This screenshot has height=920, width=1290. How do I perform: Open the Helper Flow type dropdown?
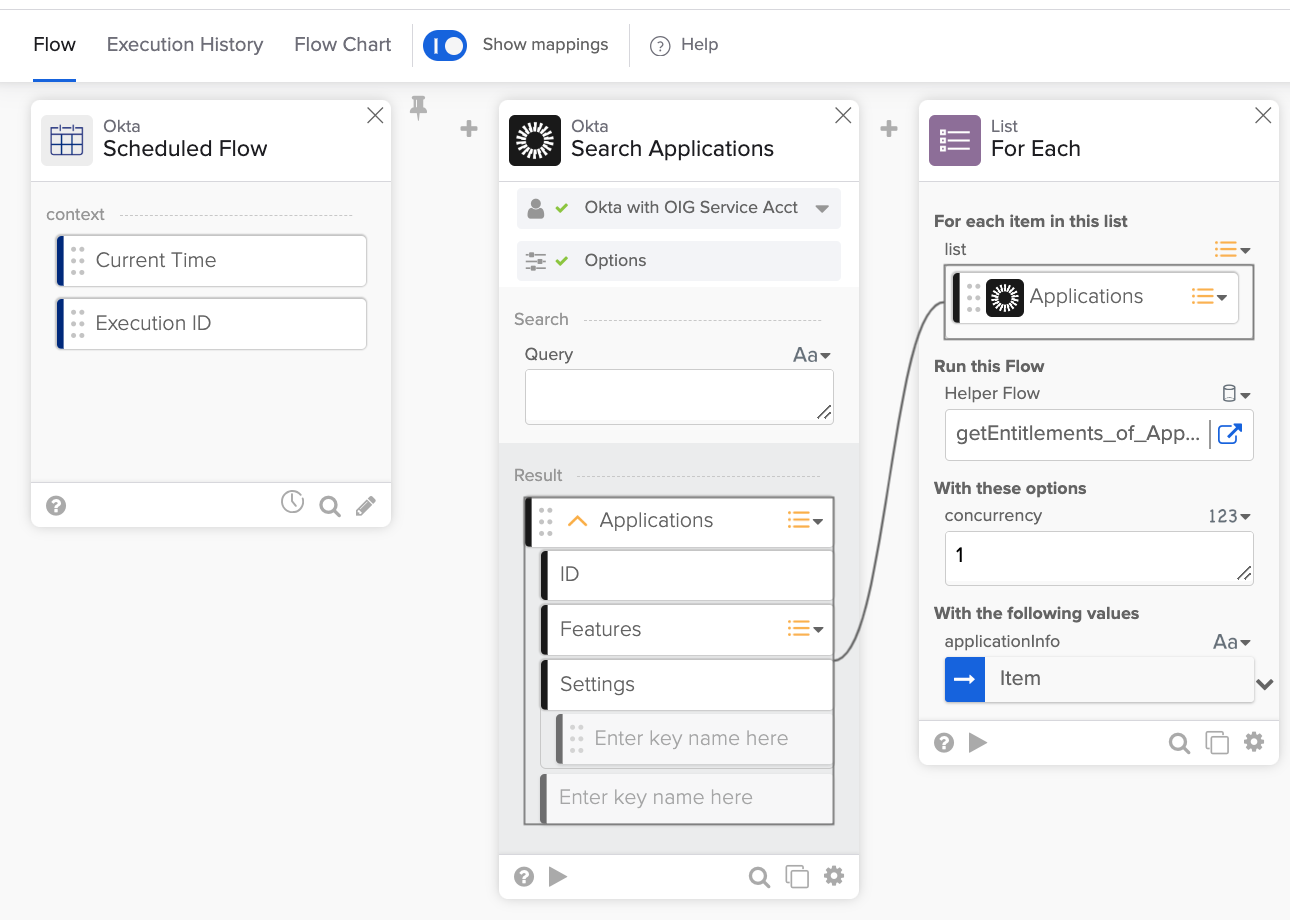(1238, 394)
